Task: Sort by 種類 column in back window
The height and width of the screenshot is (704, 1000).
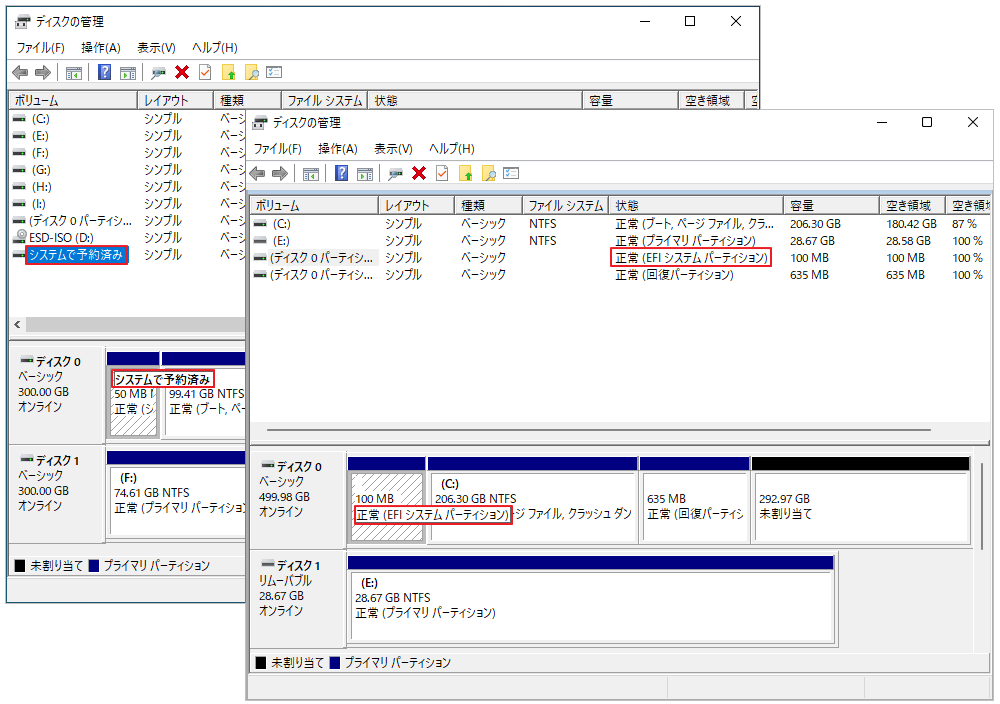Action: pyautogui.click(x=247, y=100)
